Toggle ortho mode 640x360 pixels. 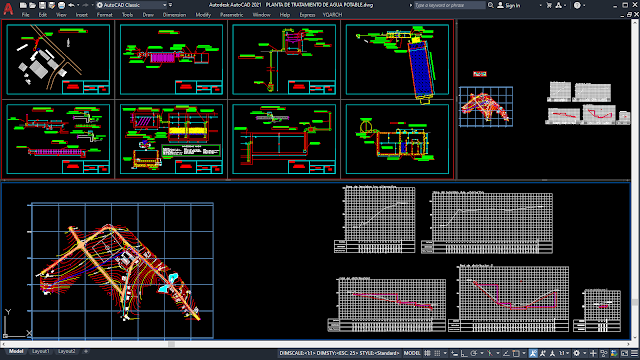464,353
